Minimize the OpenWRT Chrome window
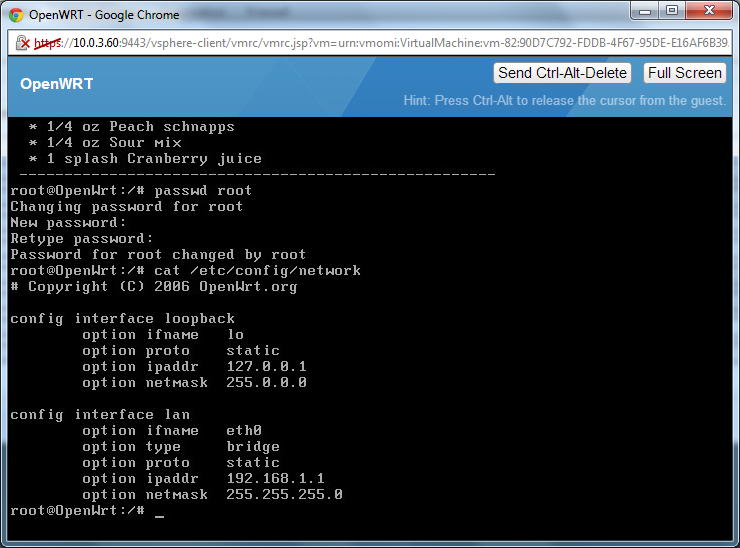The image size is (740, 548). [645, 11]
